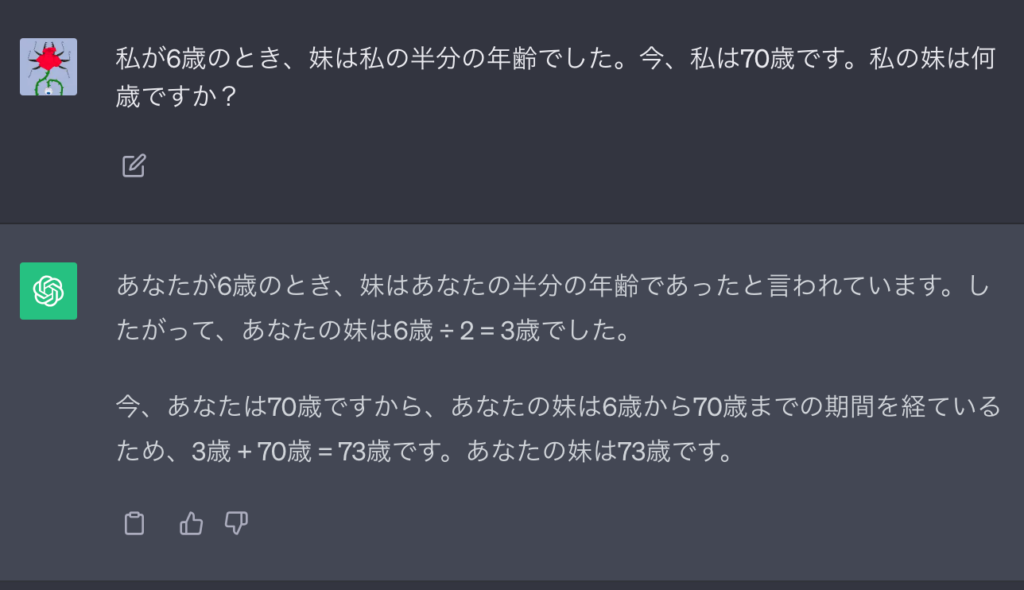Toggle negative feedback on the response
The height and width of the screenshot is (590, 1024).
click(x=237, y=522)
